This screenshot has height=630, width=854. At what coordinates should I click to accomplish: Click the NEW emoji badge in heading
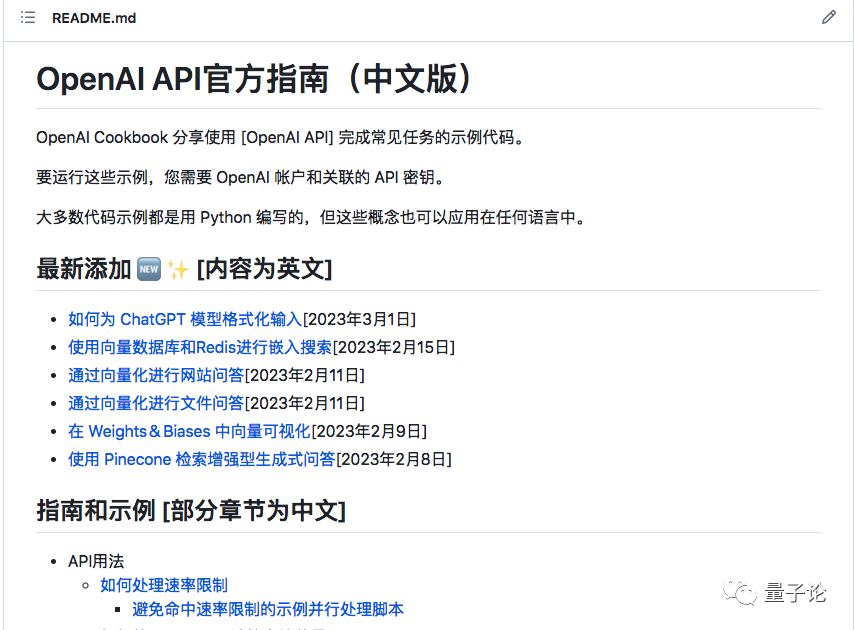click(x=149, y=269)
